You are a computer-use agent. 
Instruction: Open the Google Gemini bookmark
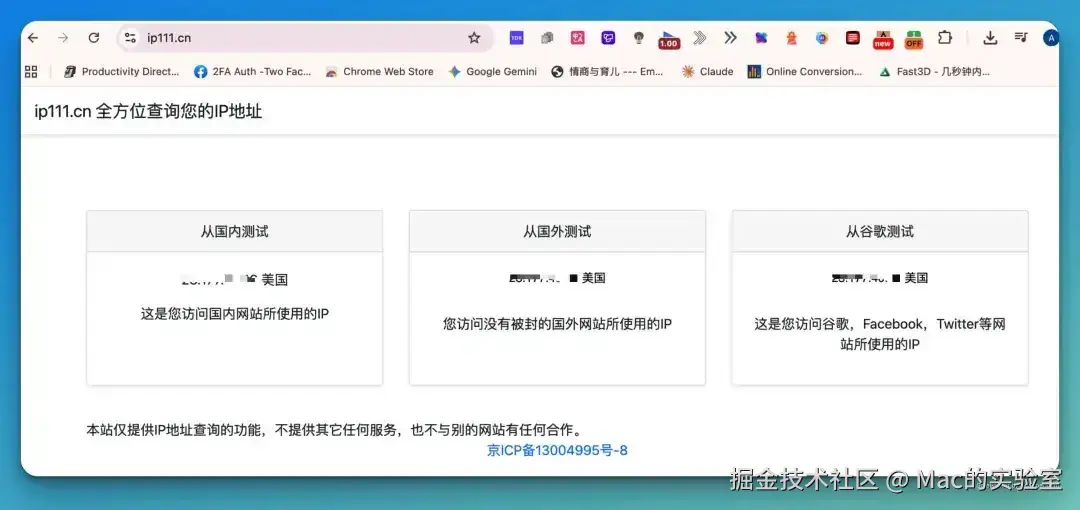click(x=492, y=71)
